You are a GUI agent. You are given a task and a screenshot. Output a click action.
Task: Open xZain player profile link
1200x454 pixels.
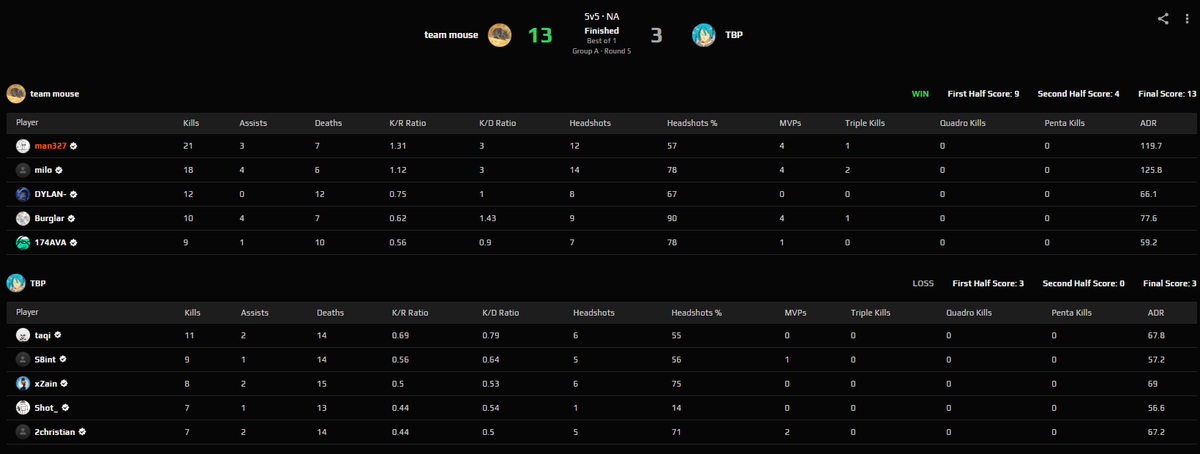pos(46,383)
